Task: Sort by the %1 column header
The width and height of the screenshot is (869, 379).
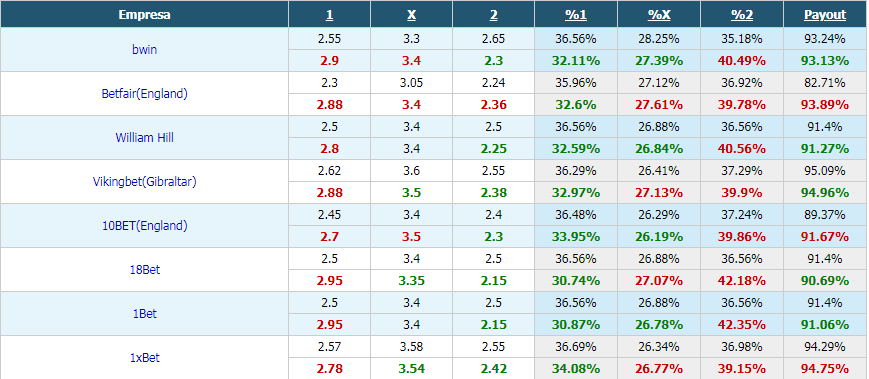Action: coord(576,15)
